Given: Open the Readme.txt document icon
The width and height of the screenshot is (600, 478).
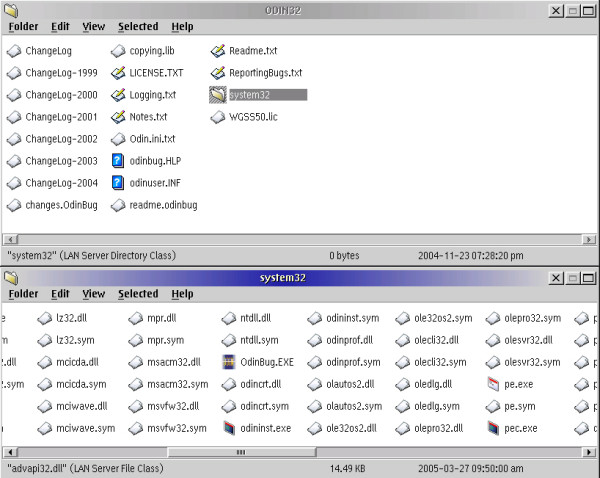Looking at the screenshot, I should (x=218, y=51).
